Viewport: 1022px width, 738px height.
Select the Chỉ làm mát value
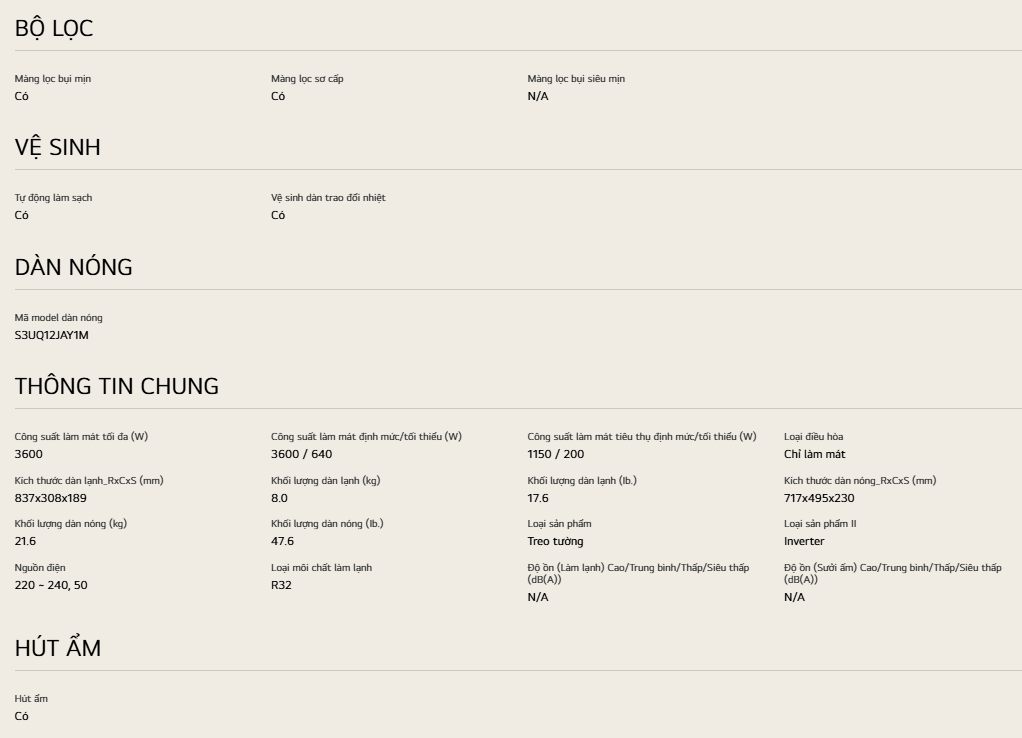coord(815,454)
